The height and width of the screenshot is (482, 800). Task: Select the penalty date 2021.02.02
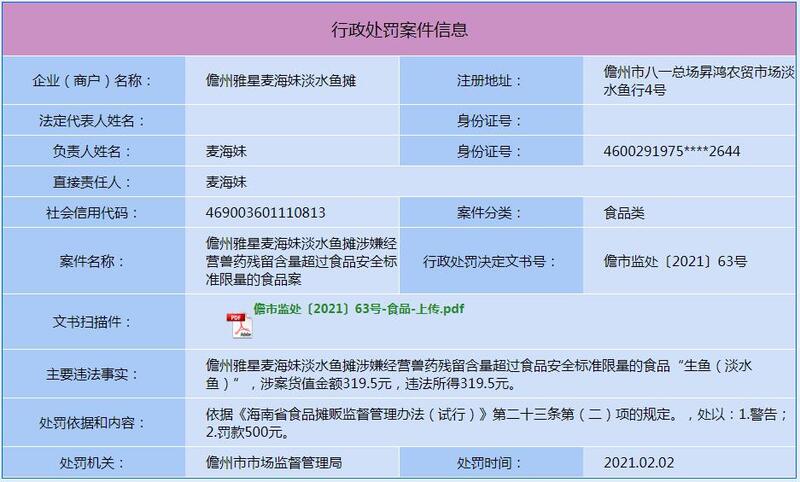click(638, 464)
